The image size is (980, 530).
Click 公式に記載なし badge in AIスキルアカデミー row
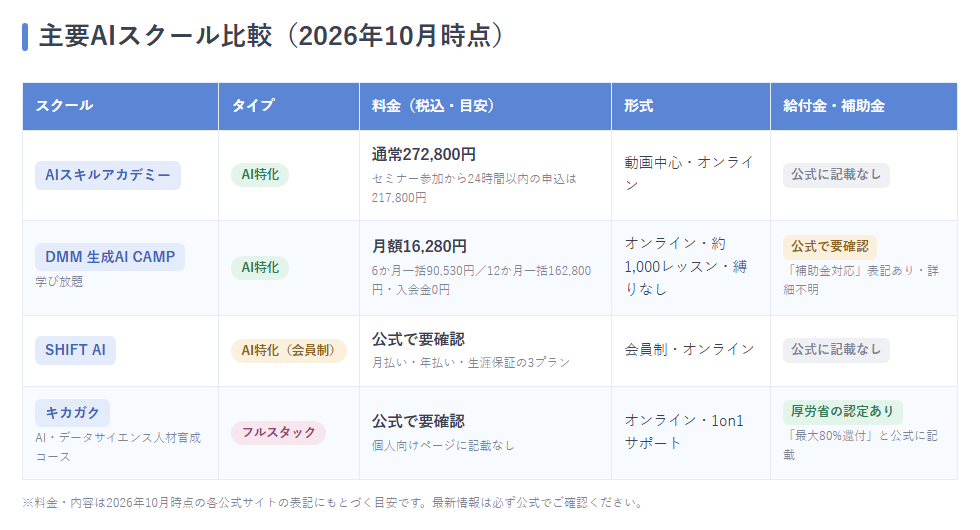[836, 174]
